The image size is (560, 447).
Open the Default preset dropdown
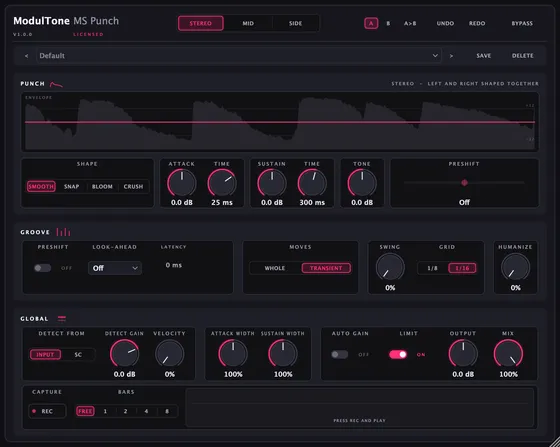tap(239, 56)
